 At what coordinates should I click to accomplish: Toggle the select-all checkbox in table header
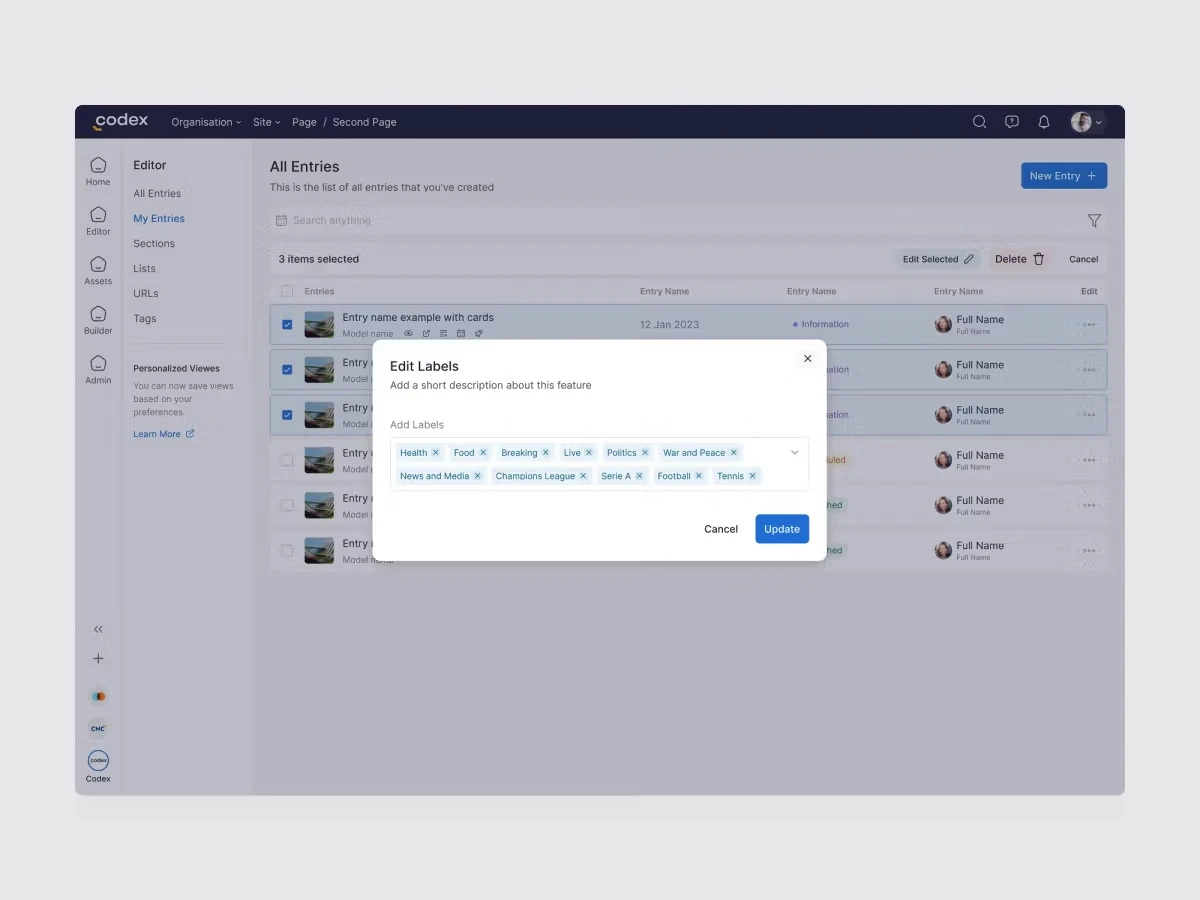pos(287,291)
